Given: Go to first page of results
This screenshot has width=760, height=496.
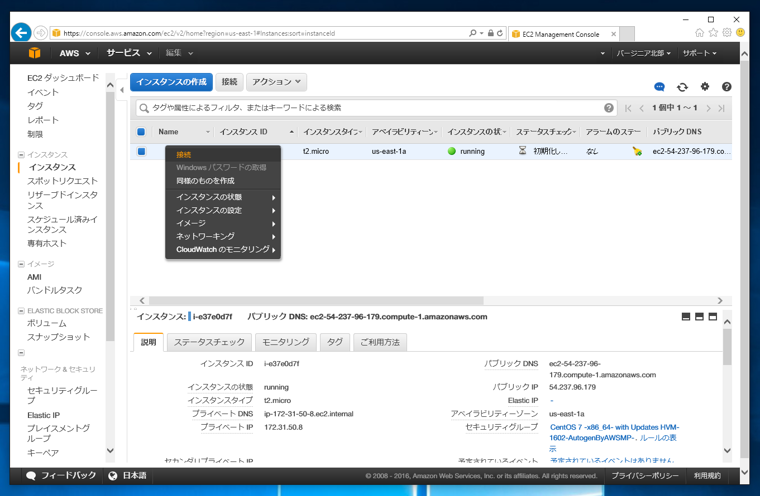Looking at the screenshot, I should click(x=628, y=108).
